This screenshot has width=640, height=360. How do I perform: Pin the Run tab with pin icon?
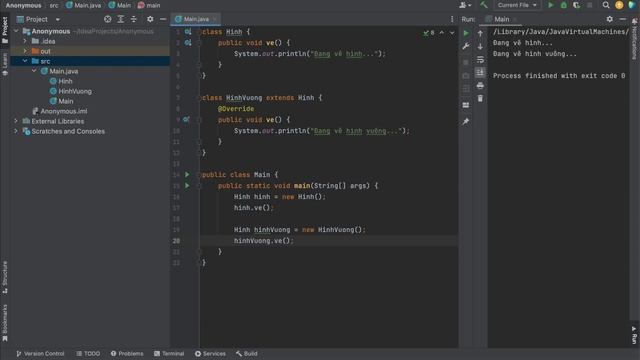(466, 122)
